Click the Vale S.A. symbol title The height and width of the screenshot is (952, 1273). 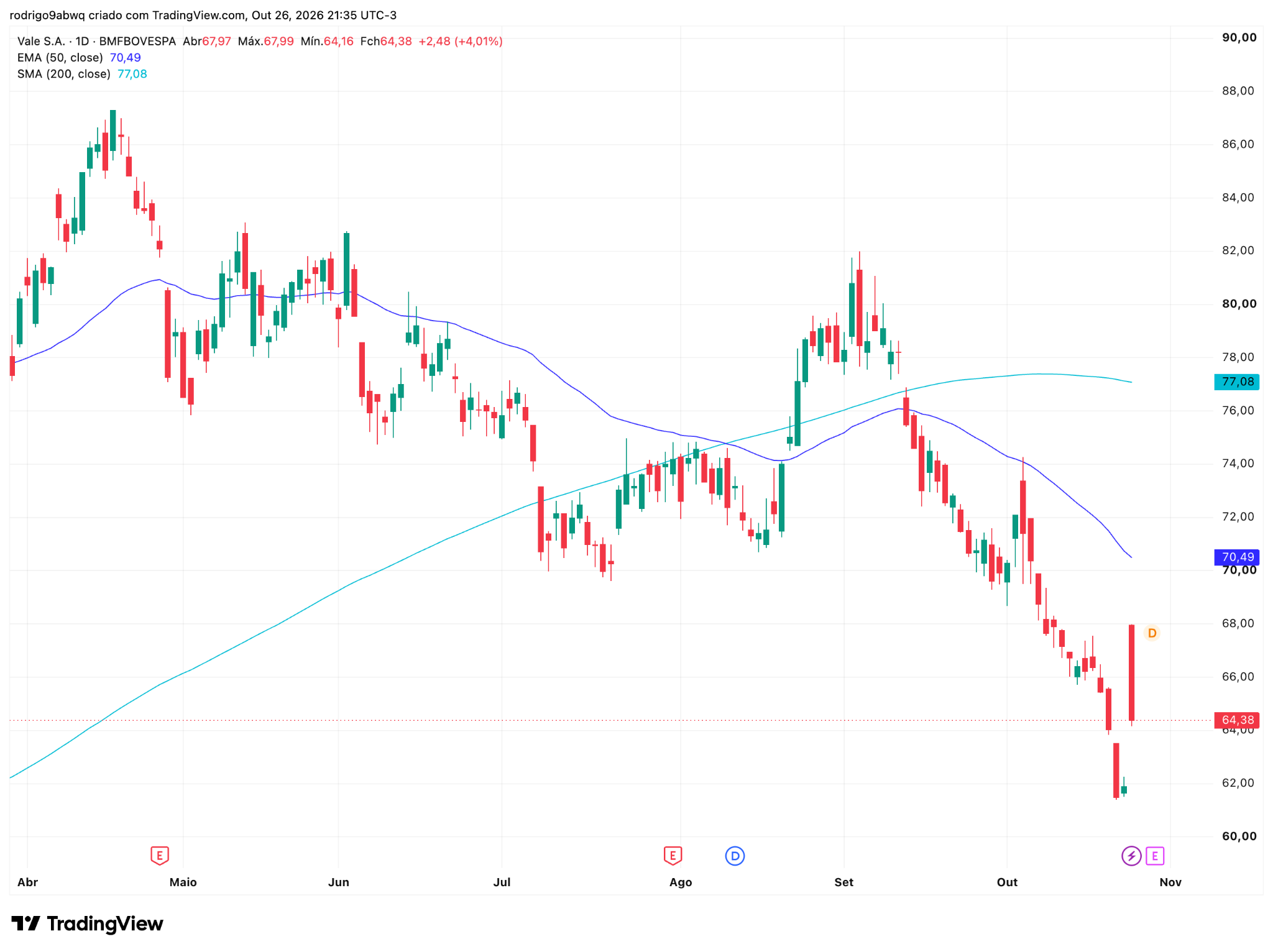(41, 42)
